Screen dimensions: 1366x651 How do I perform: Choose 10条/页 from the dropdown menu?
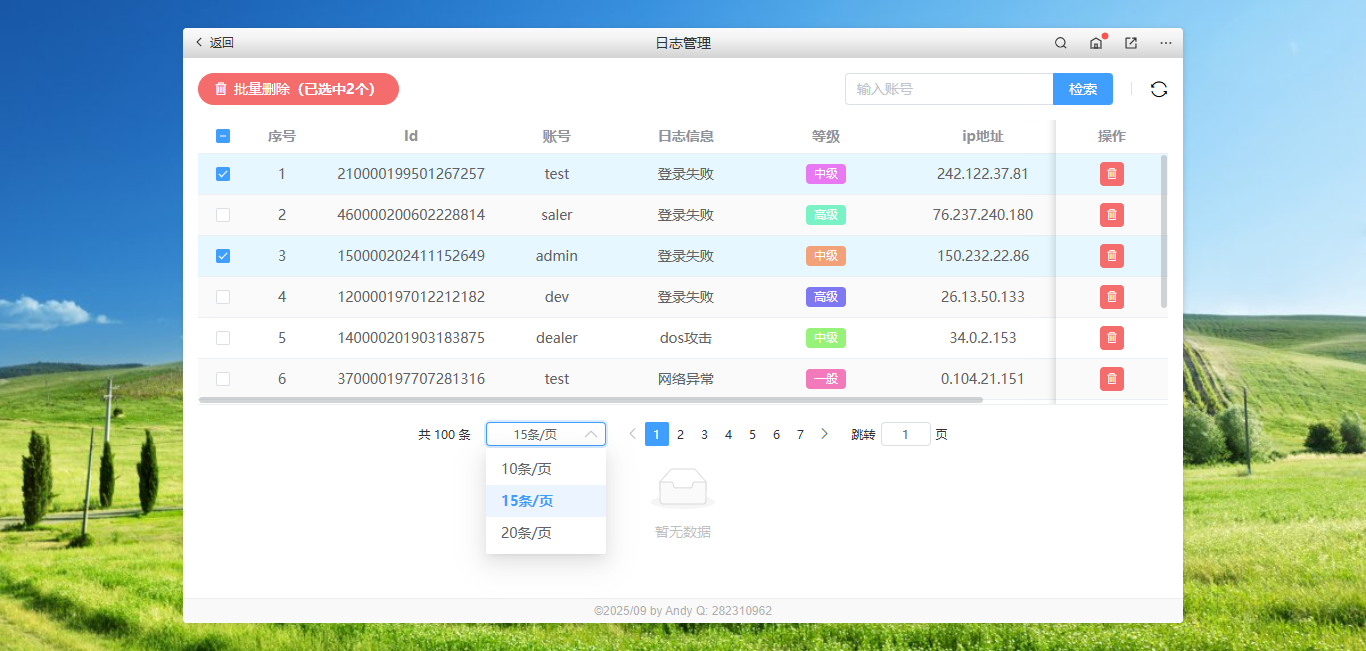point(524,468)
